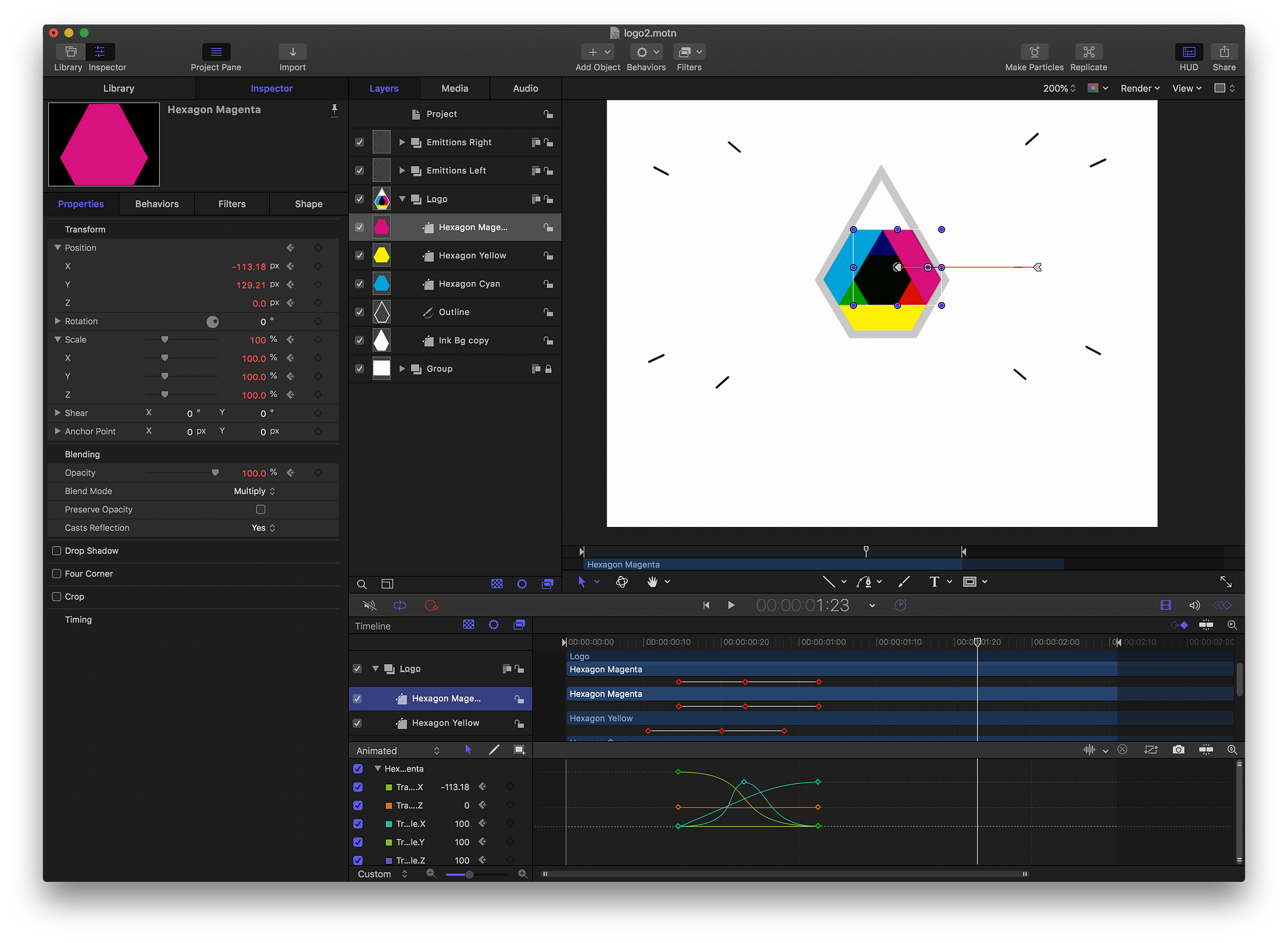Expand the Anchor Point parameter
1288x943 pixels.
57,432
